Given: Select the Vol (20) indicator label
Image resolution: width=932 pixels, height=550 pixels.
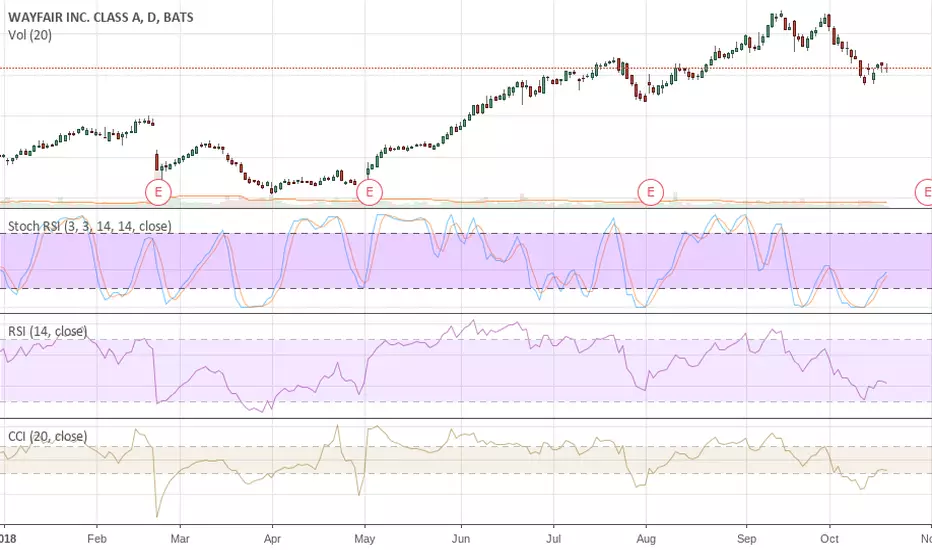Looking at the screenshot, I should click(30, 35).
